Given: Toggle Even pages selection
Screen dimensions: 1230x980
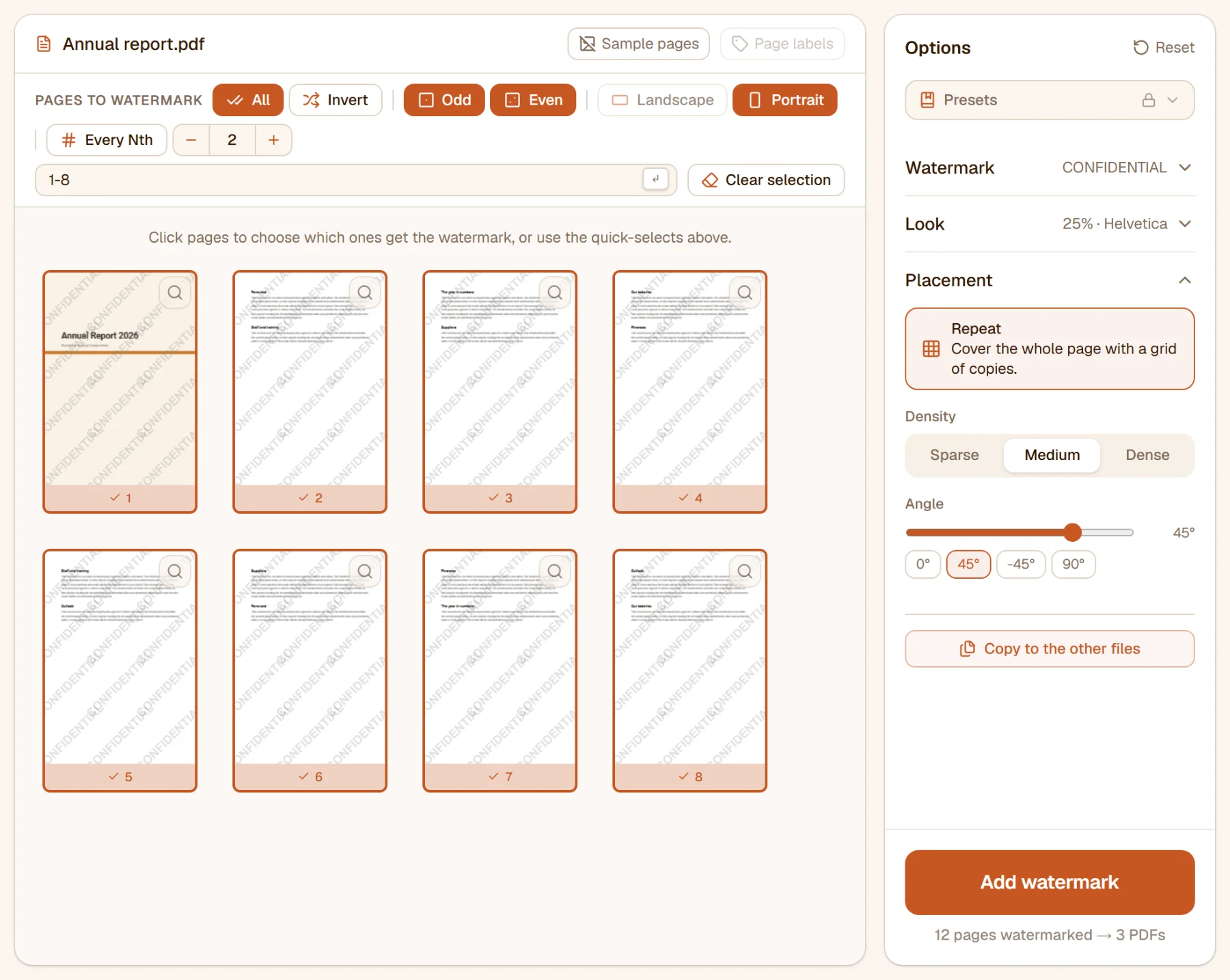Looking at the screenshot, I should coord(533,100).
